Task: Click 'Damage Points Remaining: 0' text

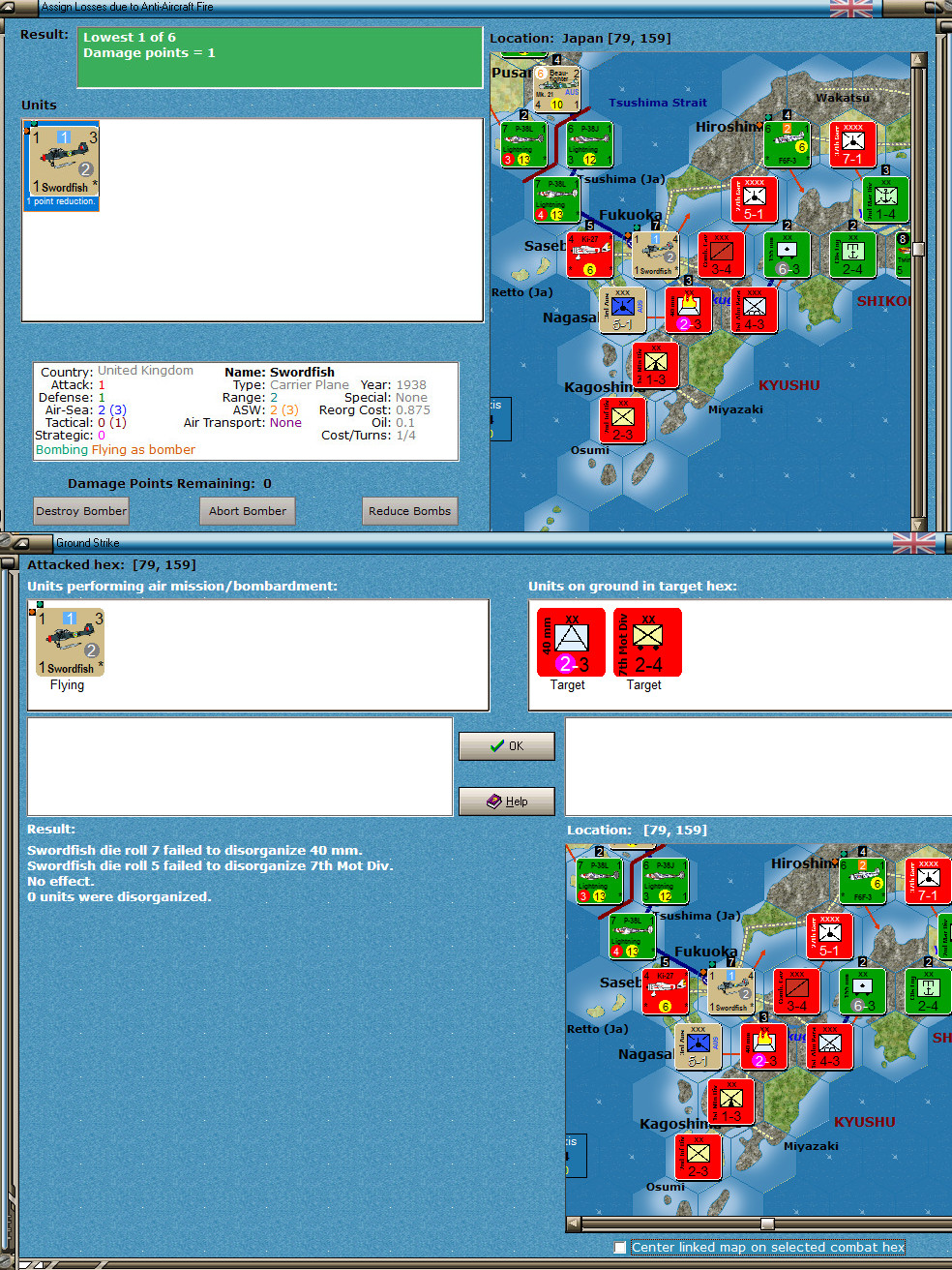Action: click(x=169, y=484)
